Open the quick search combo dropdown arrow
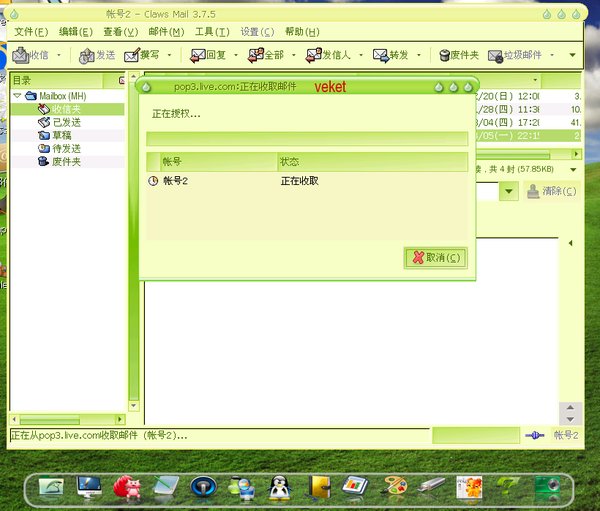Screen dimensions: 600x511 tap(509, 191)
